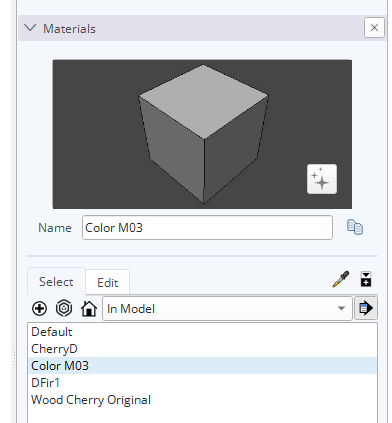The width and height of the screenshot is (392, 423).
Task: Select the CherryD material
Action: [x=203, y=349]
